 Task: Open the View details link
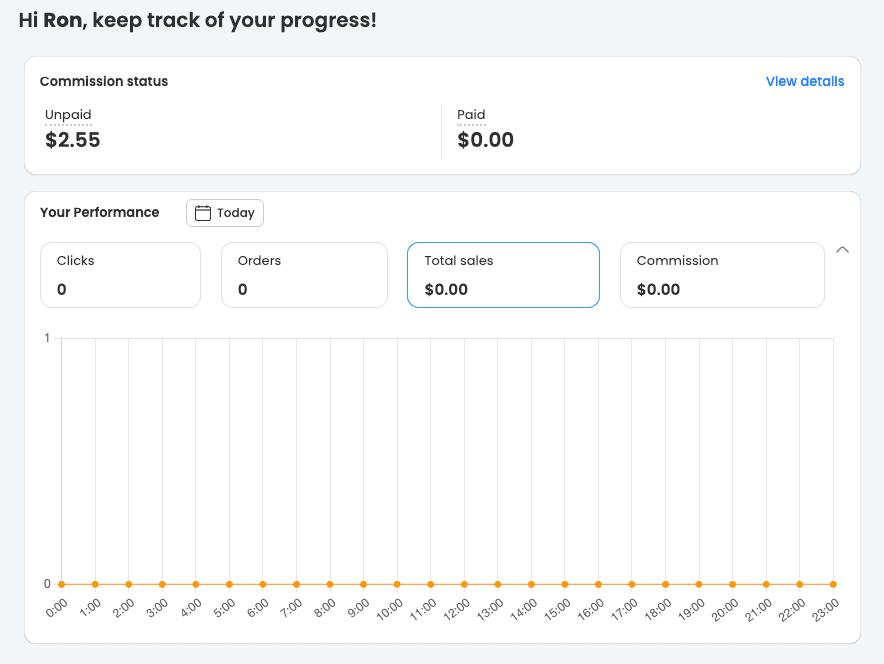pos(805,81)
